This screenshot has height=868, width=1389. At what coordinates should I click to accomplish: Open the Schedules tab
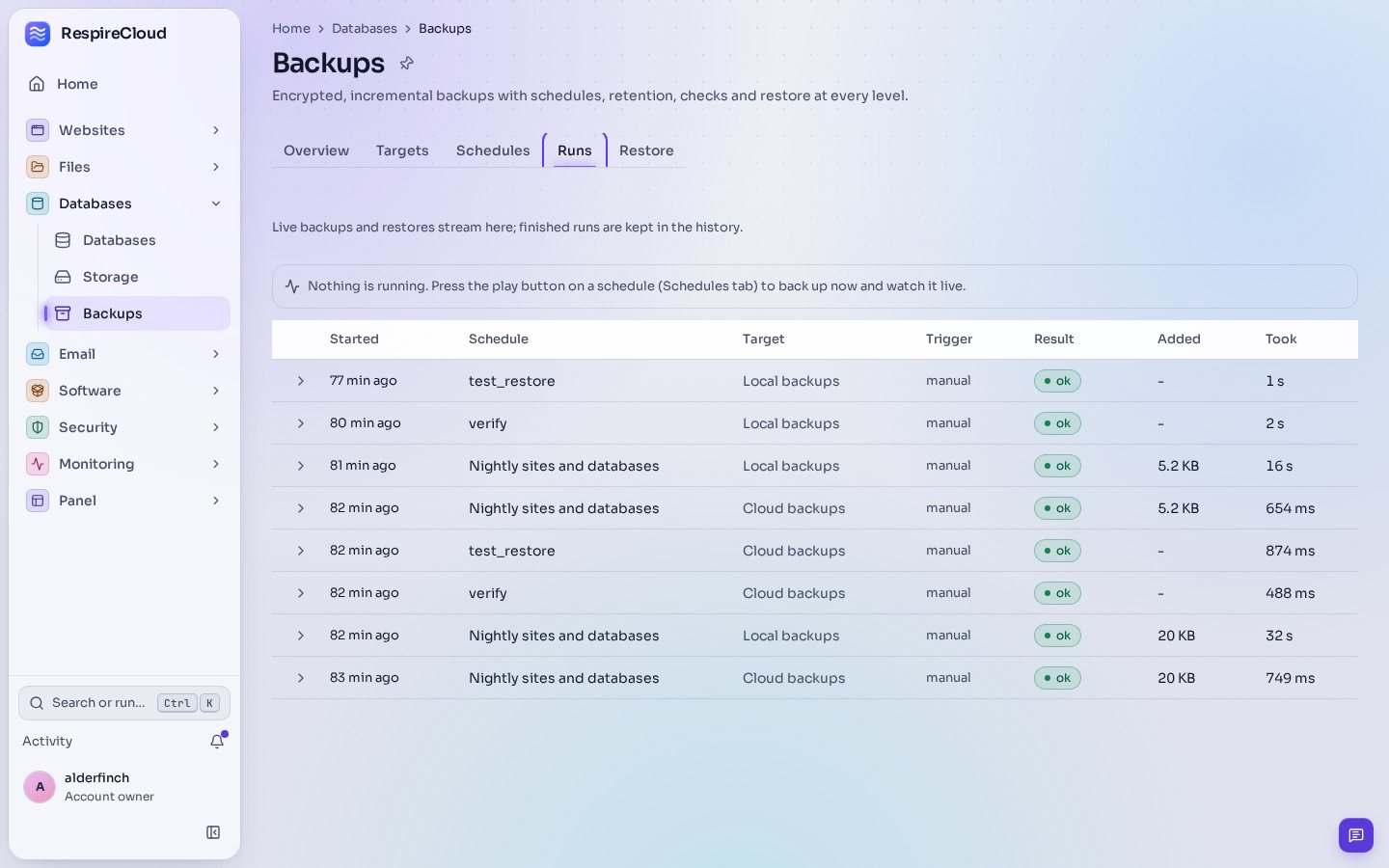(493, 150)
